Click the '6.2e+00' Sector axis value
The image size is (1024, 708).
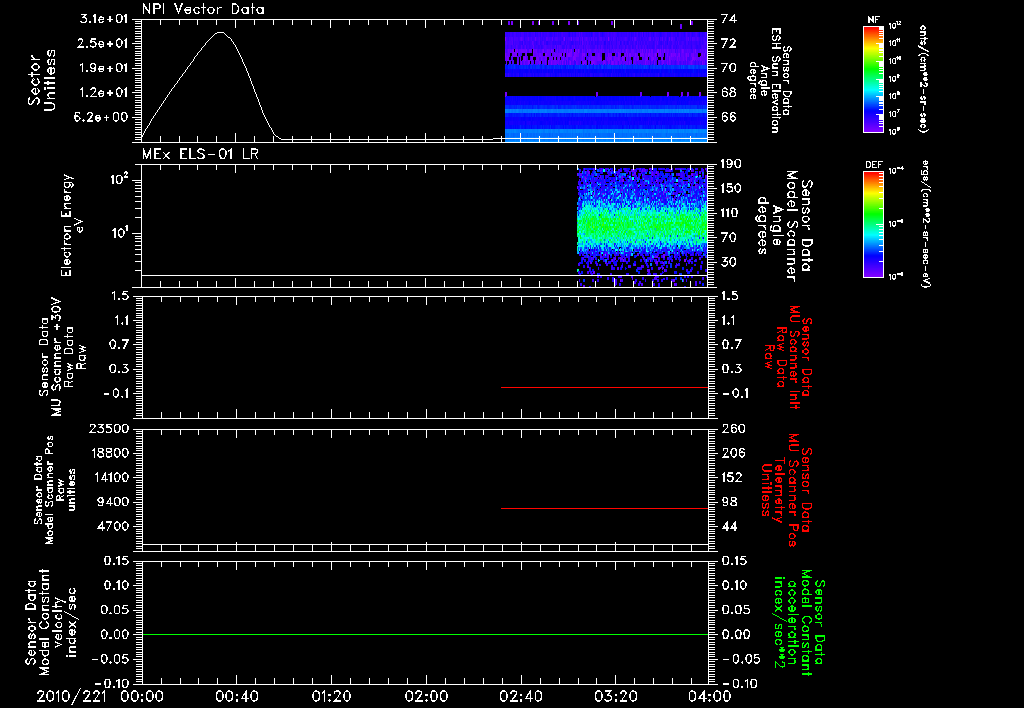click(103, 118)
